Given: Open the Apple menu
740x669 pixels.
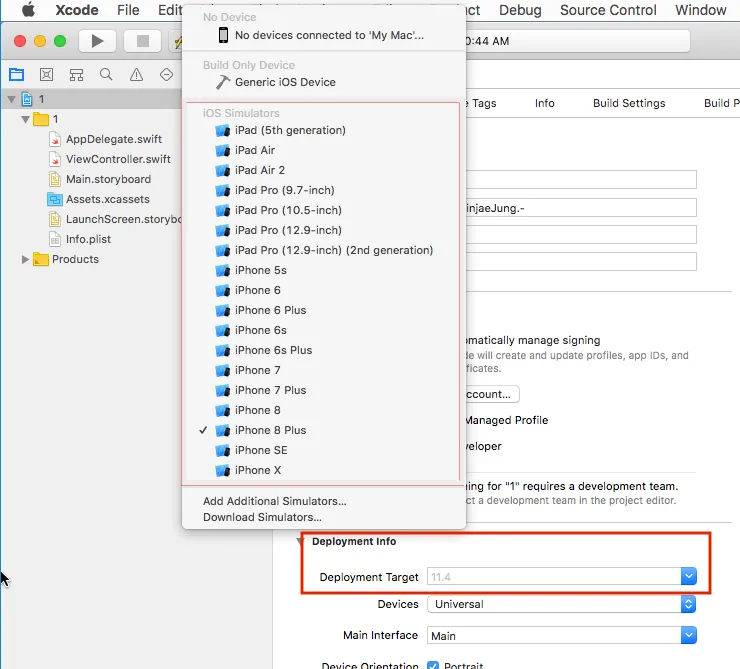Looking at the screenshot, I should pos(28,9).
